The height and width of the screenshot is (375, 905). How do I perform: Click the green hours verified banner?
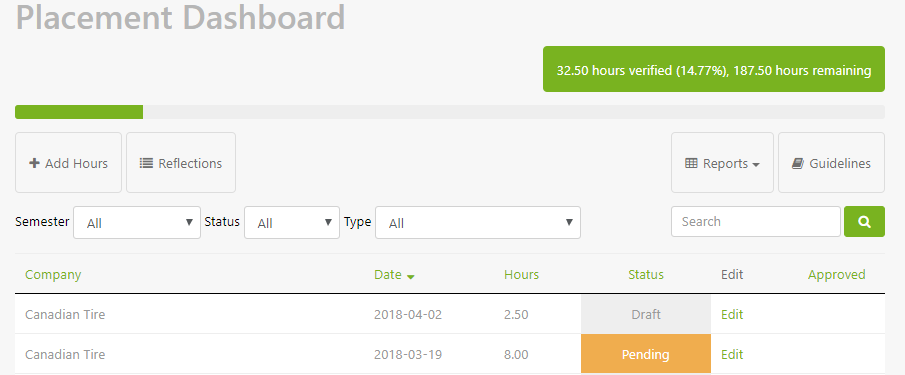[x=714, y=69]
